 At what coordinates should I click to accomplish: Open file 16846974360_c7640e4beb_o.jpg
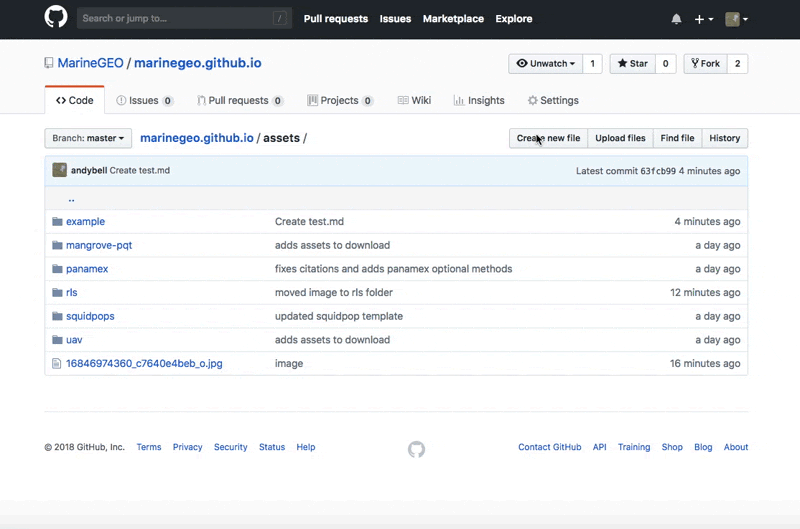(144, 364)
